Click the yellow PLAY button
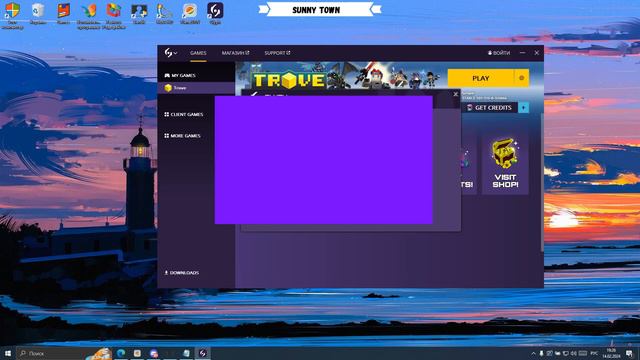 pos(480,78)
